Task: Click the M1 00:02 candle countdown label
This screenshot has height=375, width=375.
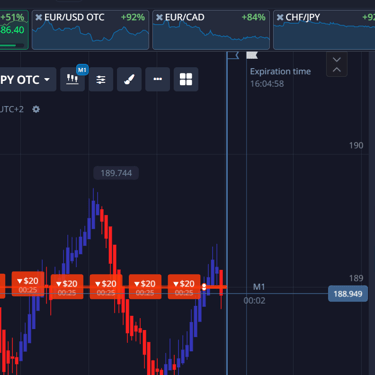Action: tap(255, 294)
